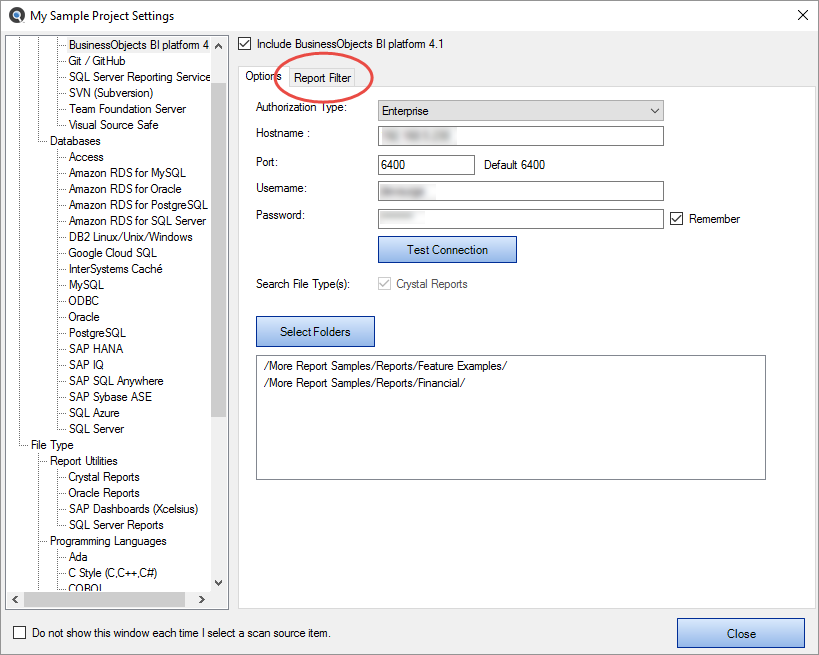Select Git / GitHub in the tree

click(x=97, y=61)
